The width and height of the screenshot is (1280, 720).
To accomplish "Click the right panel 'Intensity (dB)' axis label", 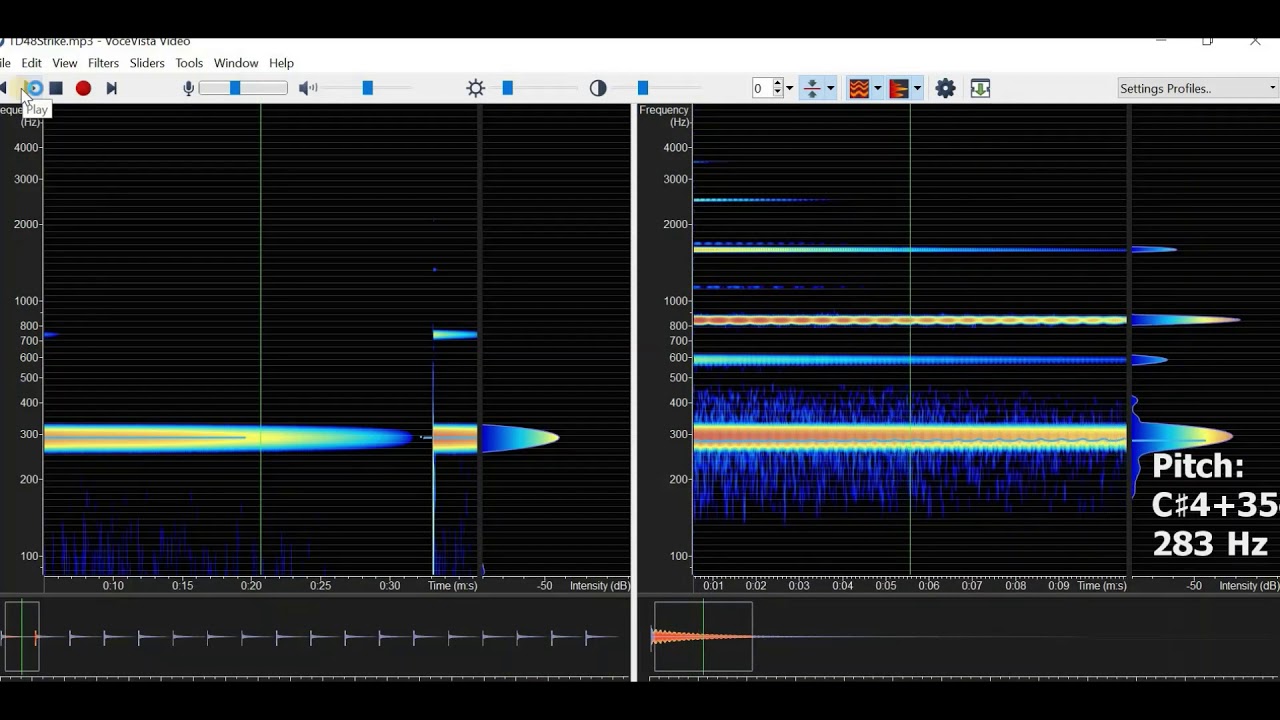I will [x=1249, y=586].
